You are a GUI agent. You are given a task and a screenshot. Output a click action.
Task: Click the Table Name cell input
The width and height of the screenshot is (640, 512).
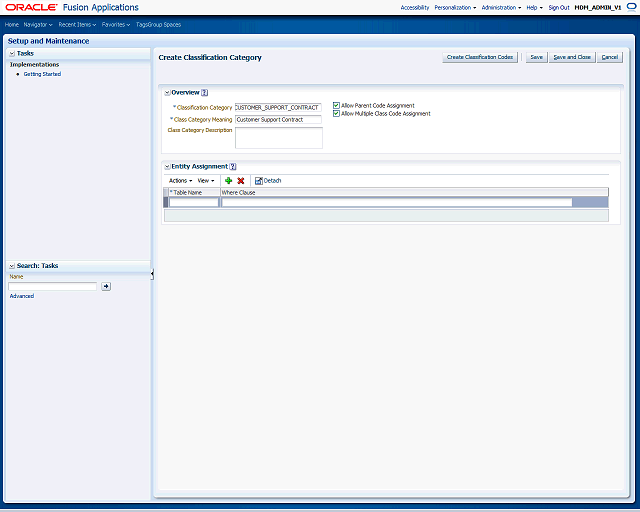point(194,202)
